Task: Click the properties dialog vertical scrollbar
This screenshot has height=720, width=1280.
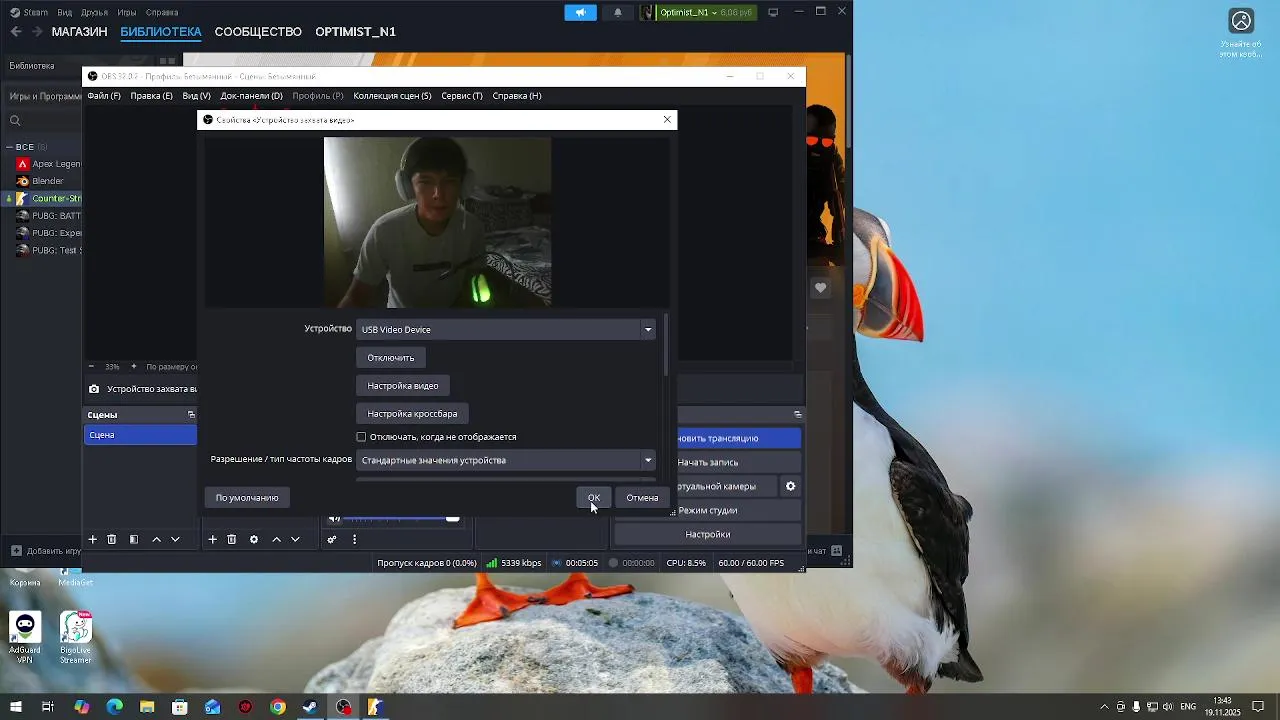Action: click(666, 345)
